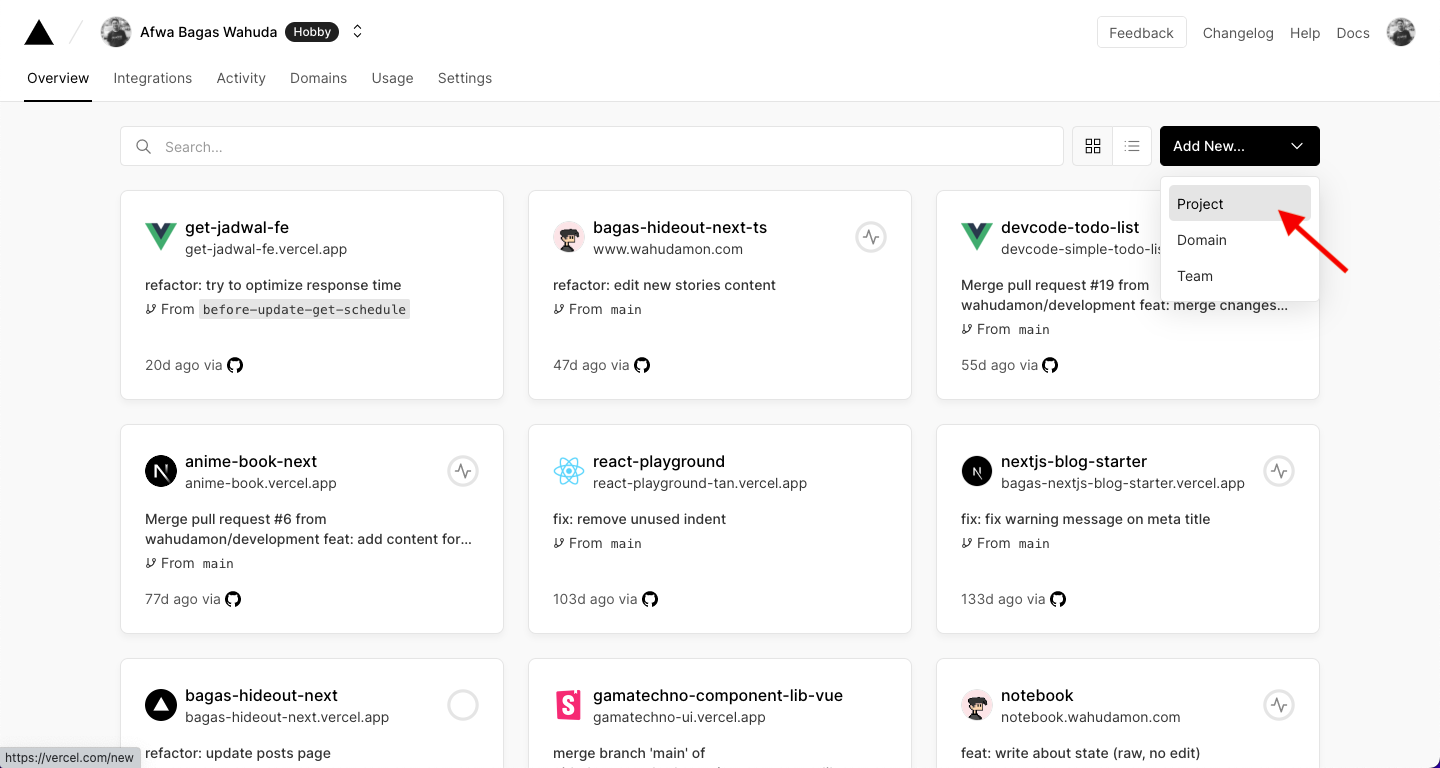Click GitHub icon on react-playground card
Viewport: 1440px width, 768px height.
click(x=650, y=599)
